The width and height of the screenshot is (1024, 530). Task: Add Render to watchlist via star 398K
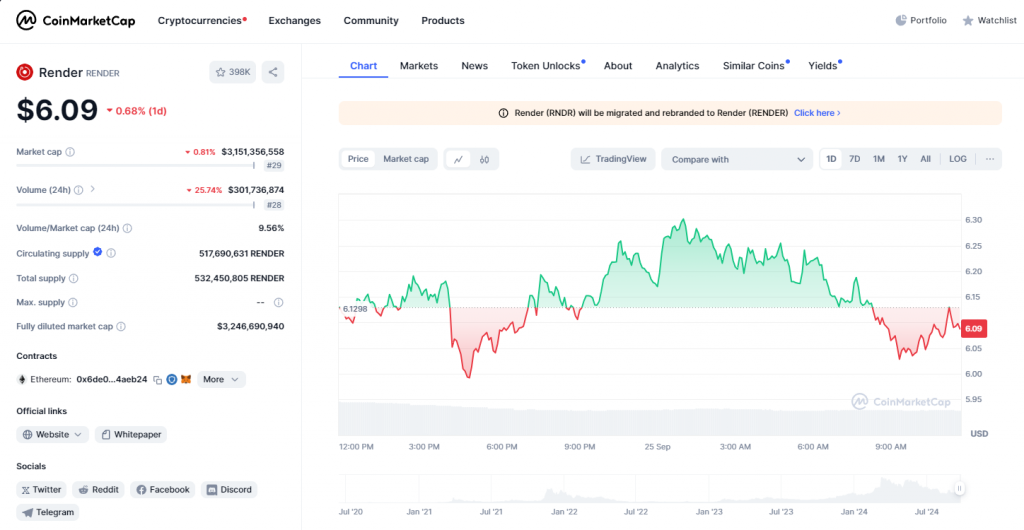tap(232, 72)
